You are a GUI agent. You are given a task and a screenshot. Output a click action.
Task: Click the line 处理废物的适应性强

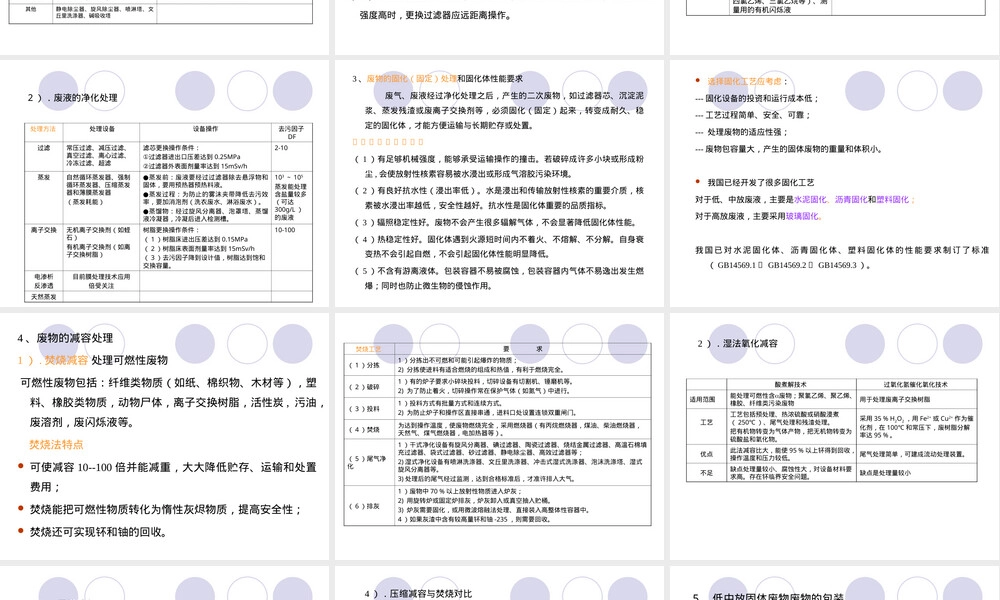click(x=742, y=132)
